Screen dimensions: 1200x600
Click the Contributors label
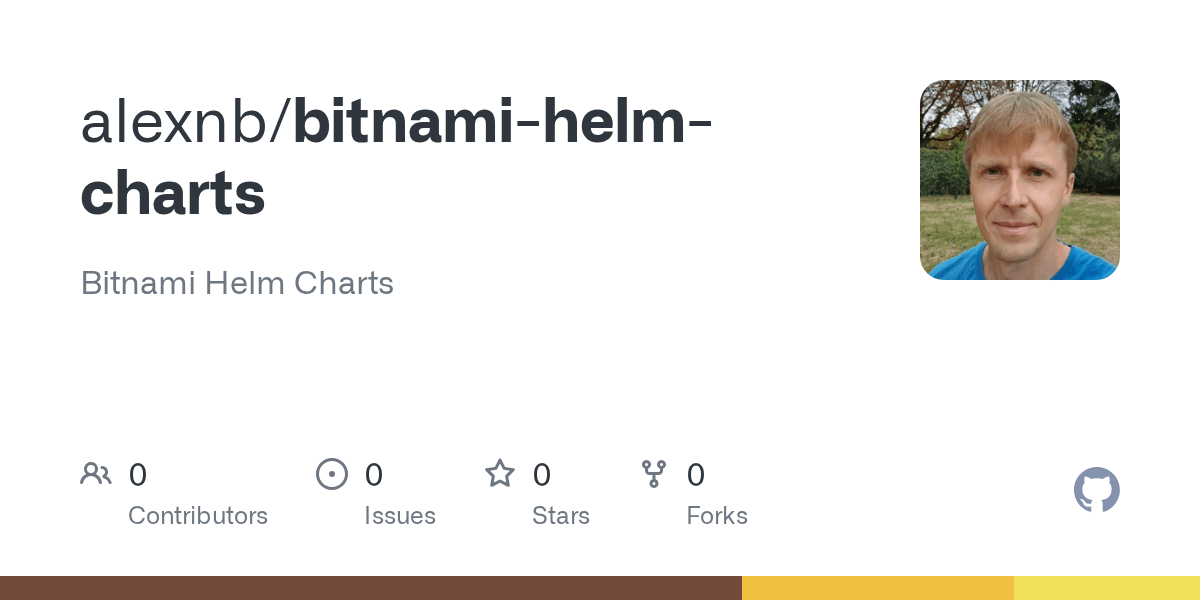pos(198,516)
